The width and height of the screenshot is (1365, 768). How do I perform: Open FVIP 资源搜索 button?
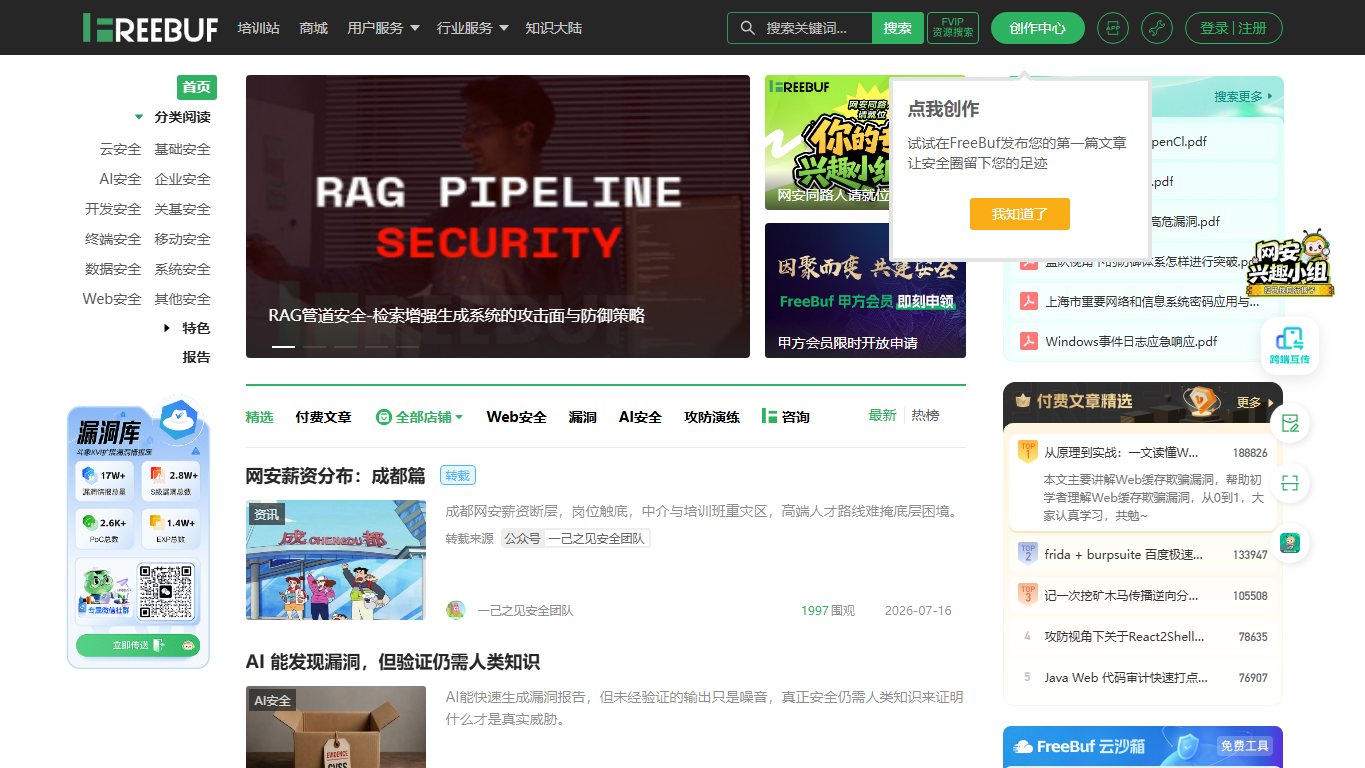tap(953, 28)
